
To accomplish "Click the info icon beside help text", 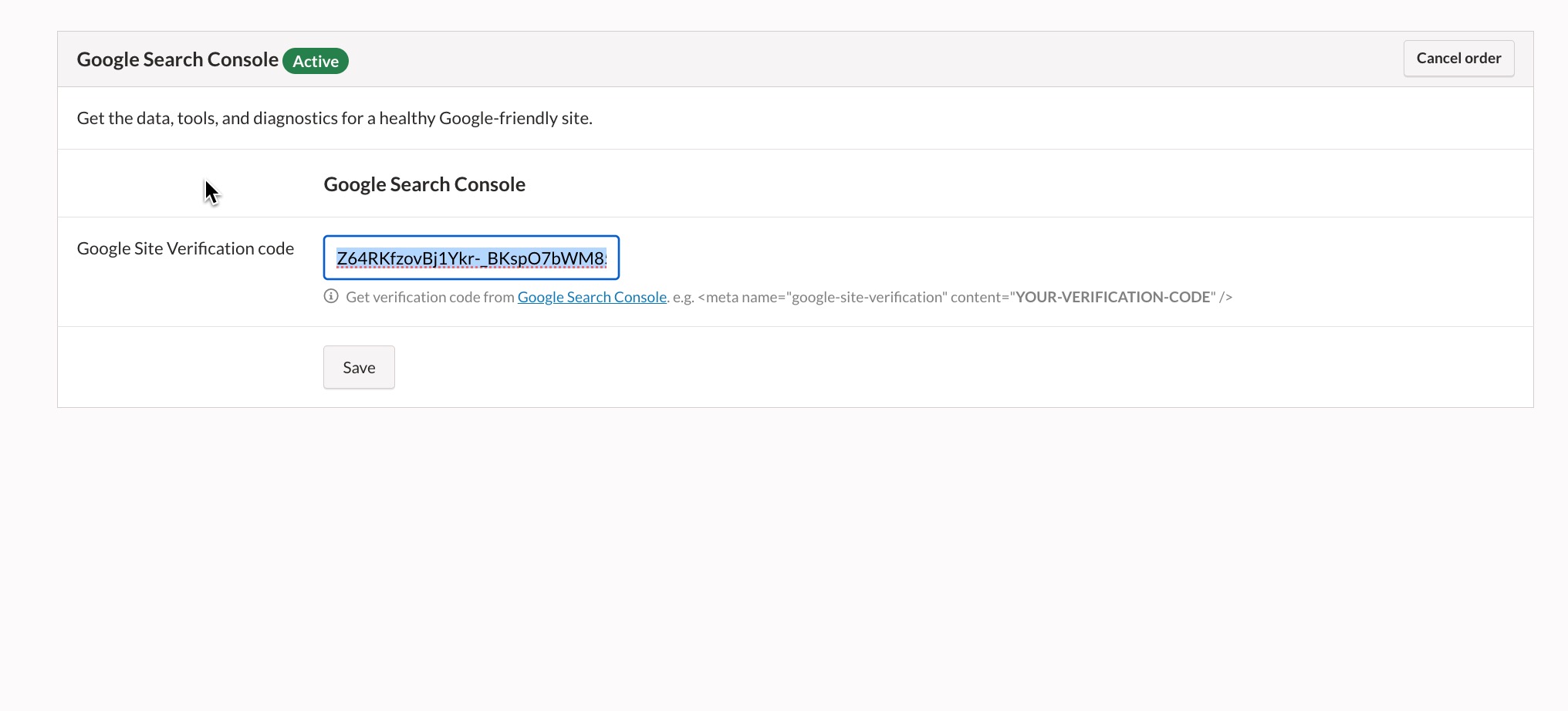I will tap(331, 296).
